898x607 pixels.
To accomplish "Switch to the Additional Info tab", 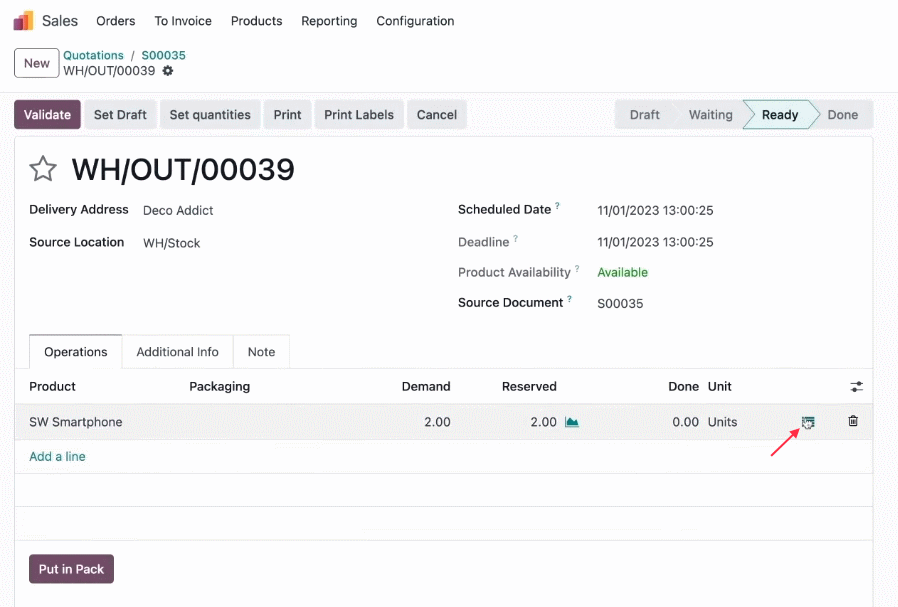I will (x=178, y=352).
